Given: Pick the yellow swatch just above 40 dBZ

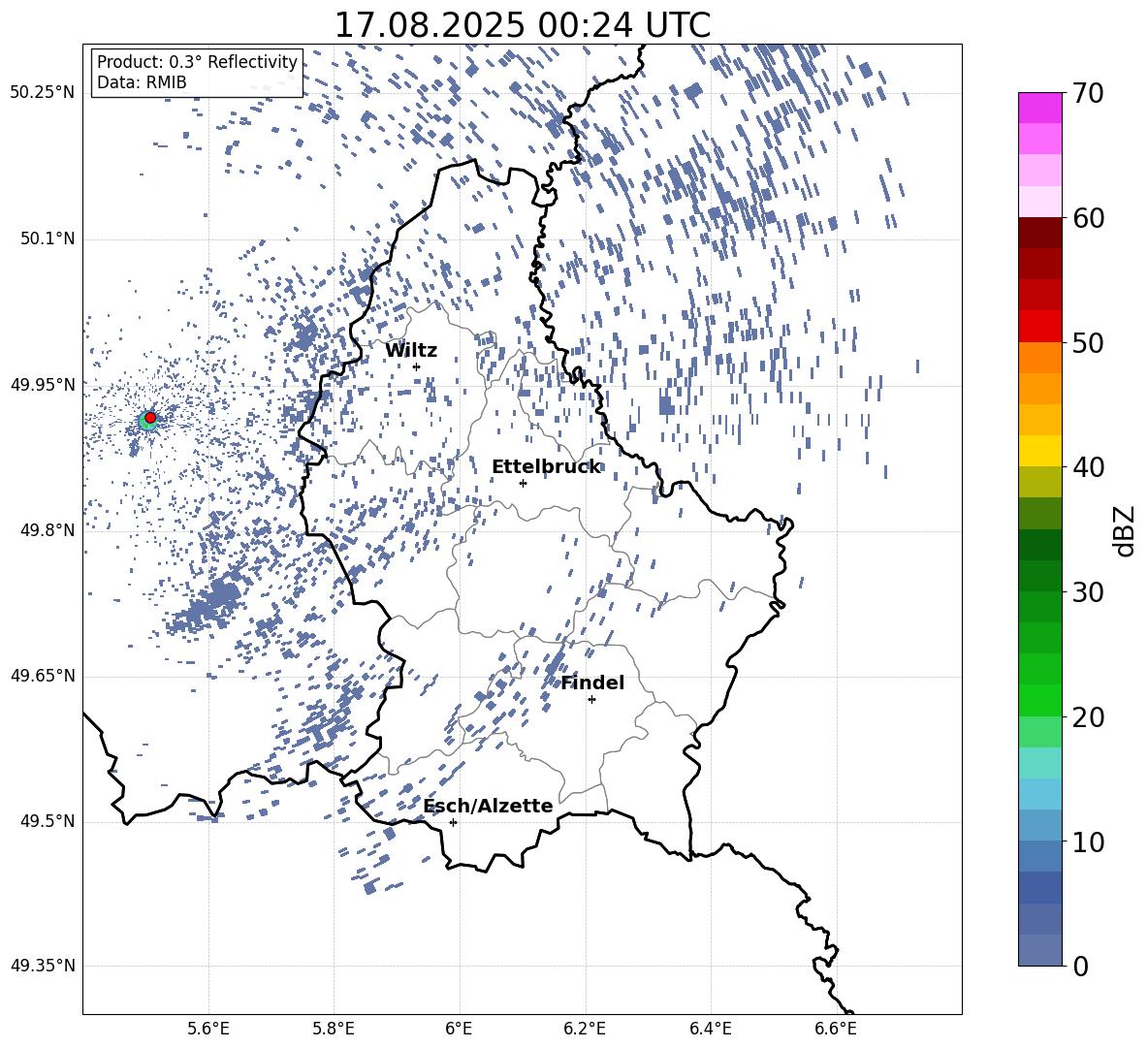Looking at the screenshot, I should tap(1040, 452).
